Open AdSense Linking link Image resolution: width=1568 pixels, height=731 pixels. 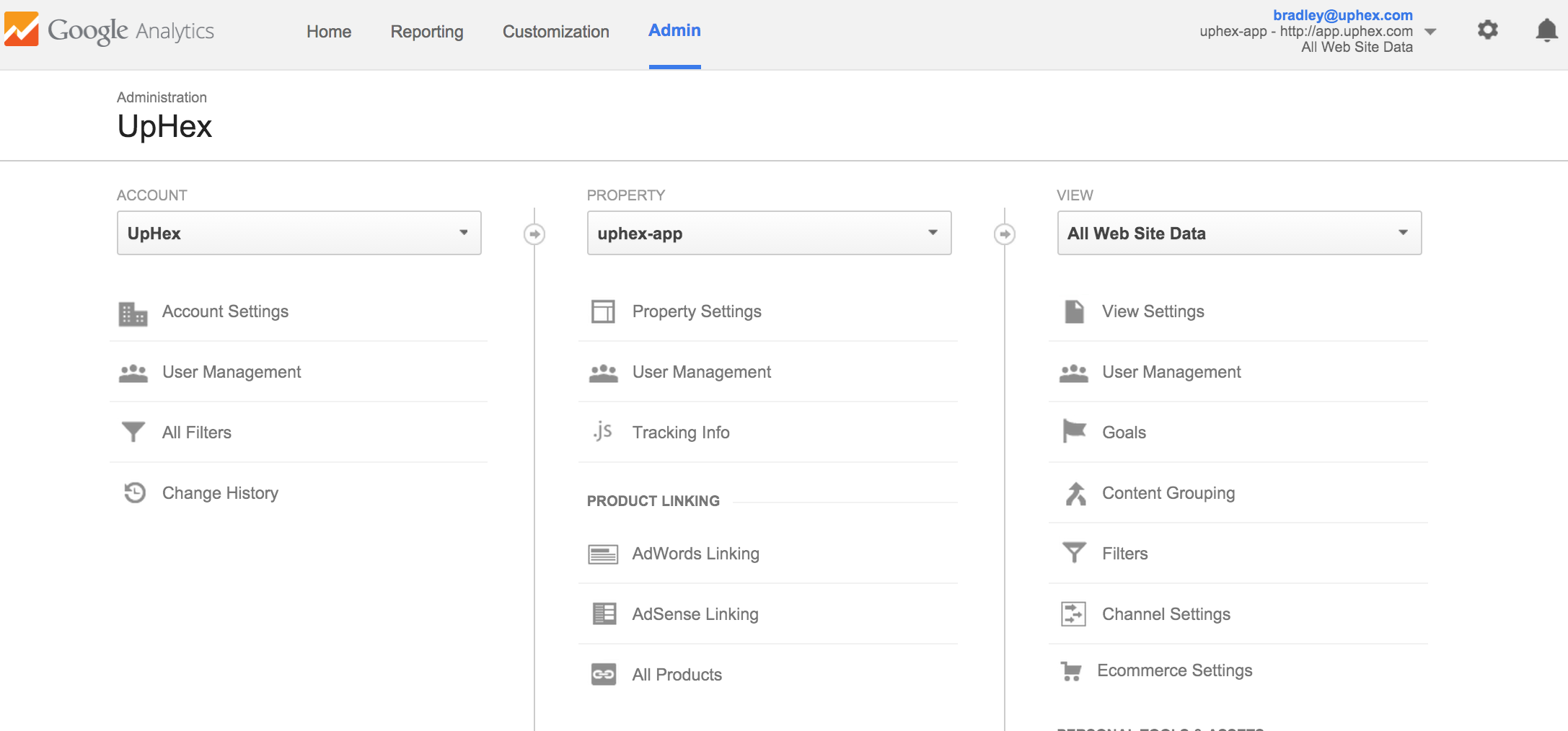pyautogui.click(x=695, y=614)
